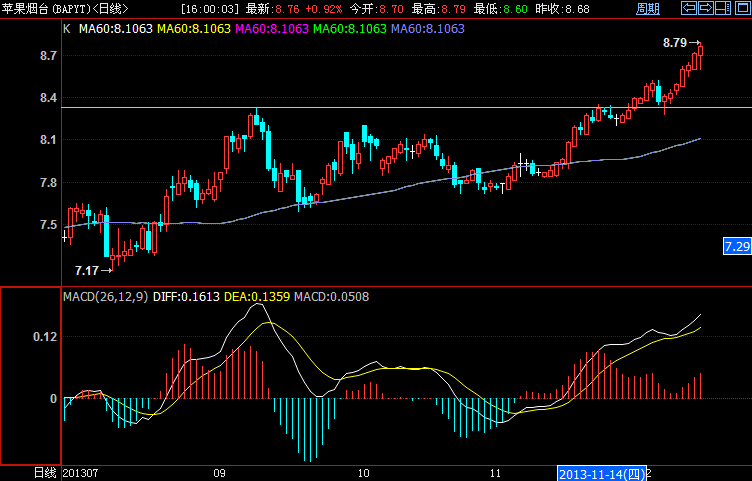The image size is (752, 481).
Task: Click the MACD:0.0508 value
Action: click(331, 297)
